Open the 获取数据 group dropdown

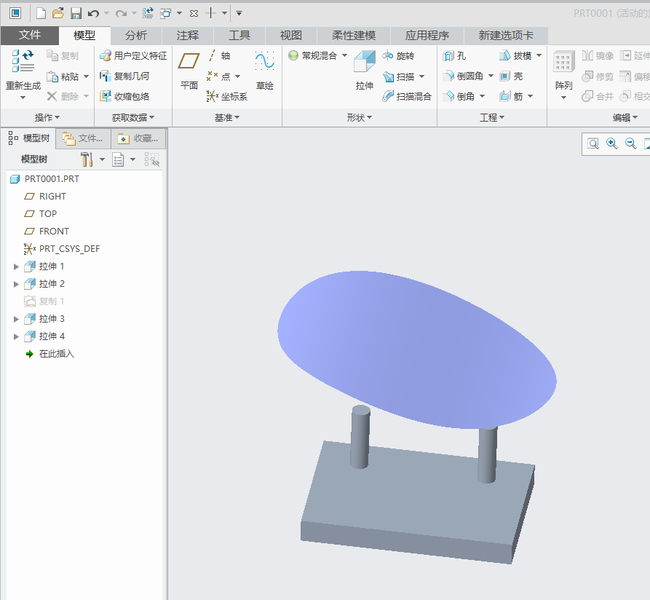(x=133, y=118)
